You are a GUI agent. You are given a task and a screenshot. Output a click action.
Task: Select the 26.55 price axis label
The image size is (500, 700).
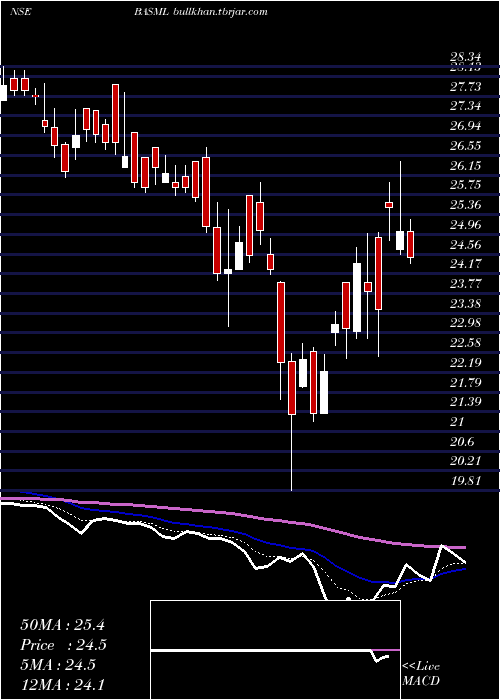(465, 146)
